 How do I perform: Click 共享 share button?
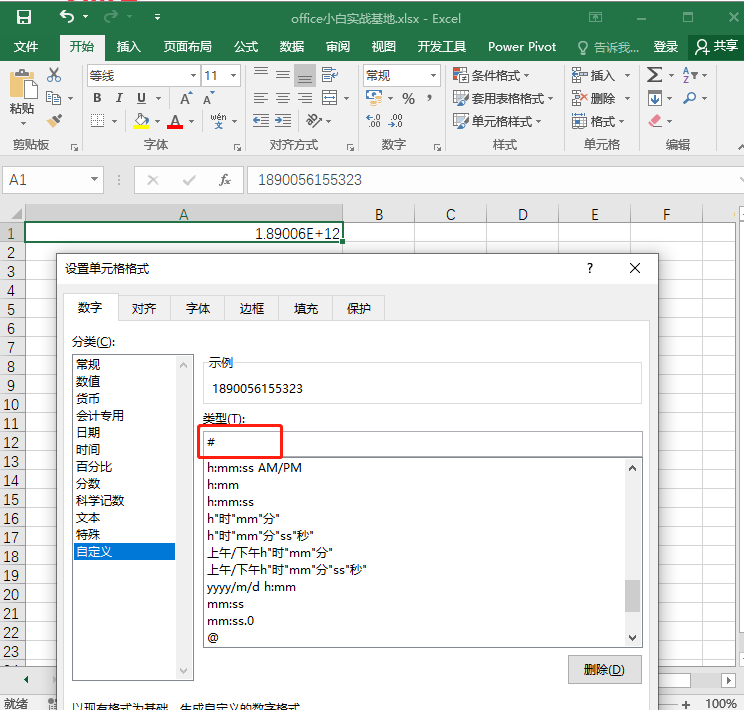(716, 46)
